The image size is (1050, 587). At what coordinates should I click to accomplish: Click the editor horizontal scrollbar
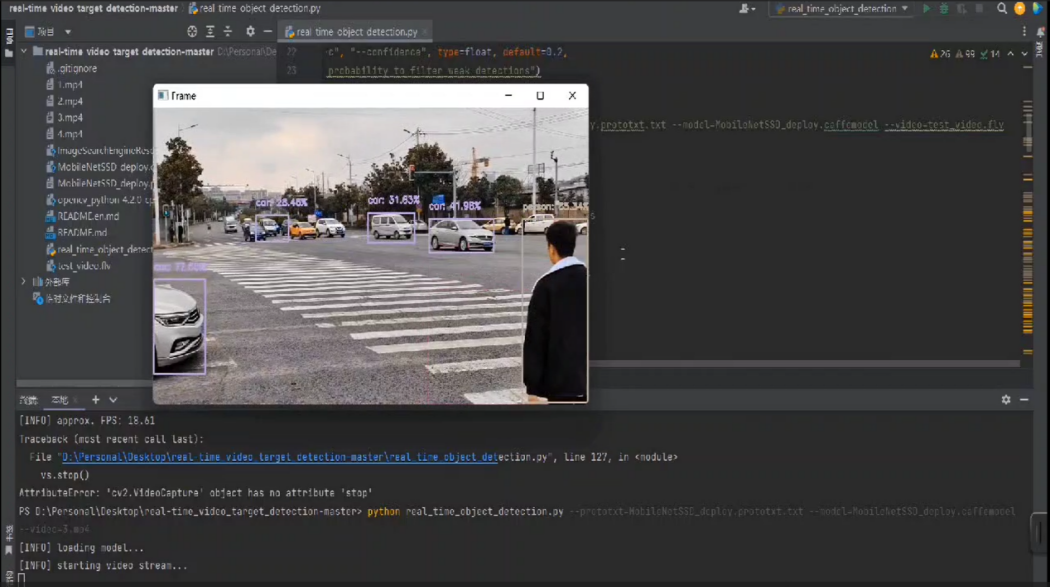click(x=804, y=363)
